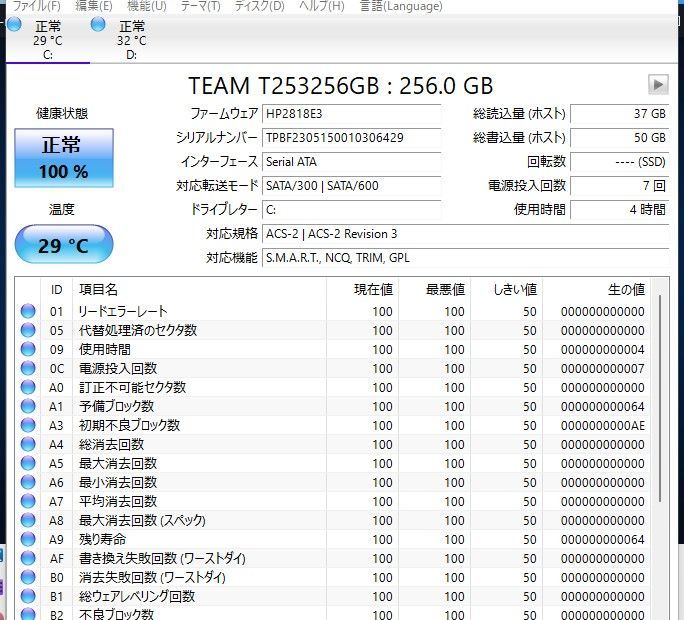Click the serial number field TPBF2305150010306429
684x620 pixels.
351,138
